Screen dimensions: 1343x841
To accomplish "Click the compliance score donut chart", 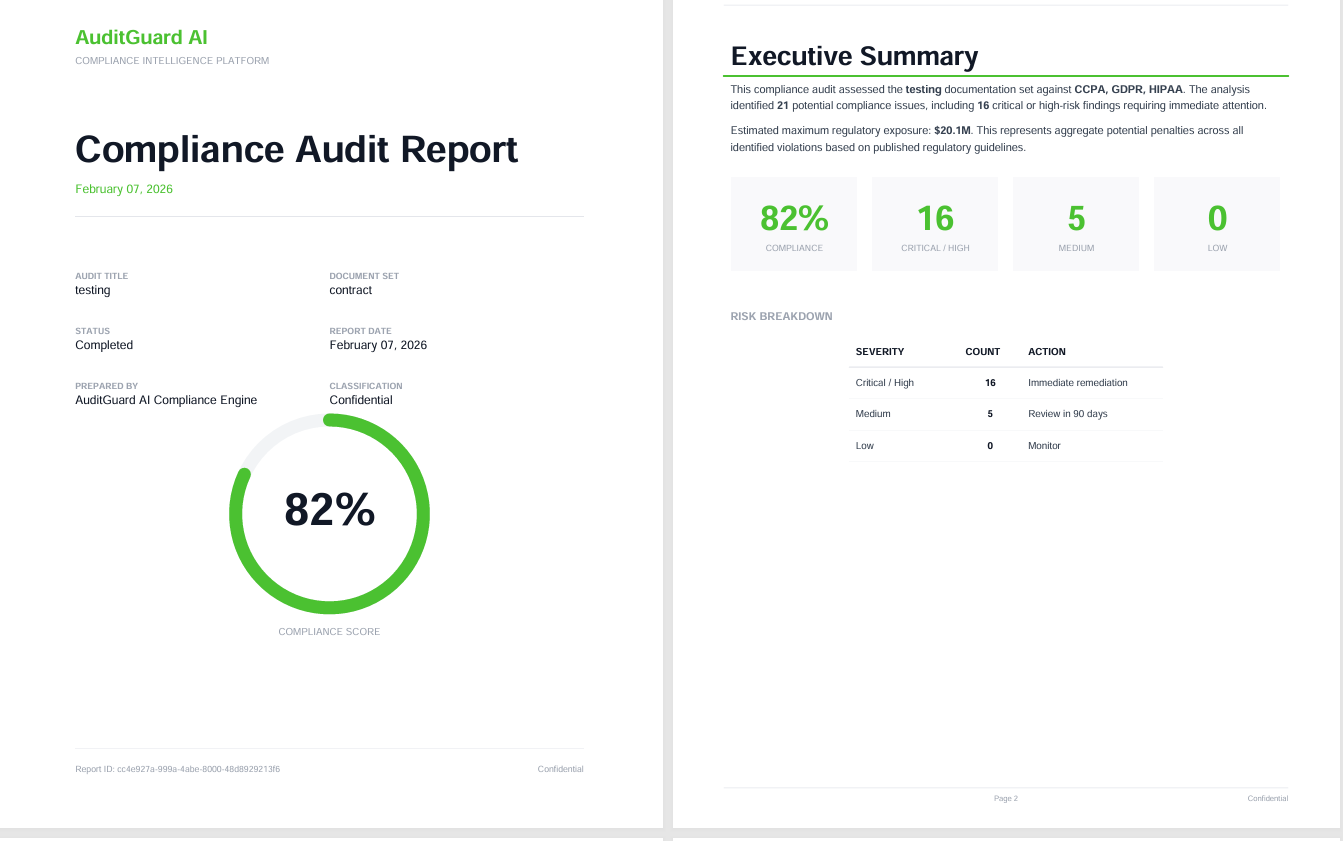I will click(x=329, y=511).
